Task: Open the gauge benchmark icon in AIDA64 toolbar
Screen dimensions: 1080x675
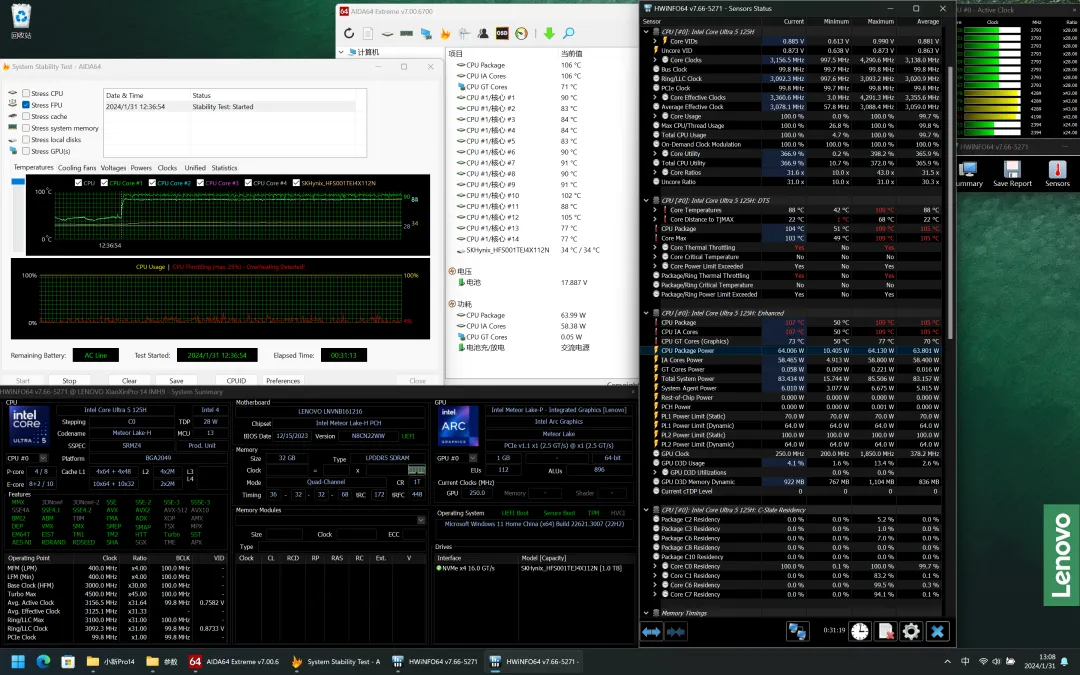Action: pos(521,33)
